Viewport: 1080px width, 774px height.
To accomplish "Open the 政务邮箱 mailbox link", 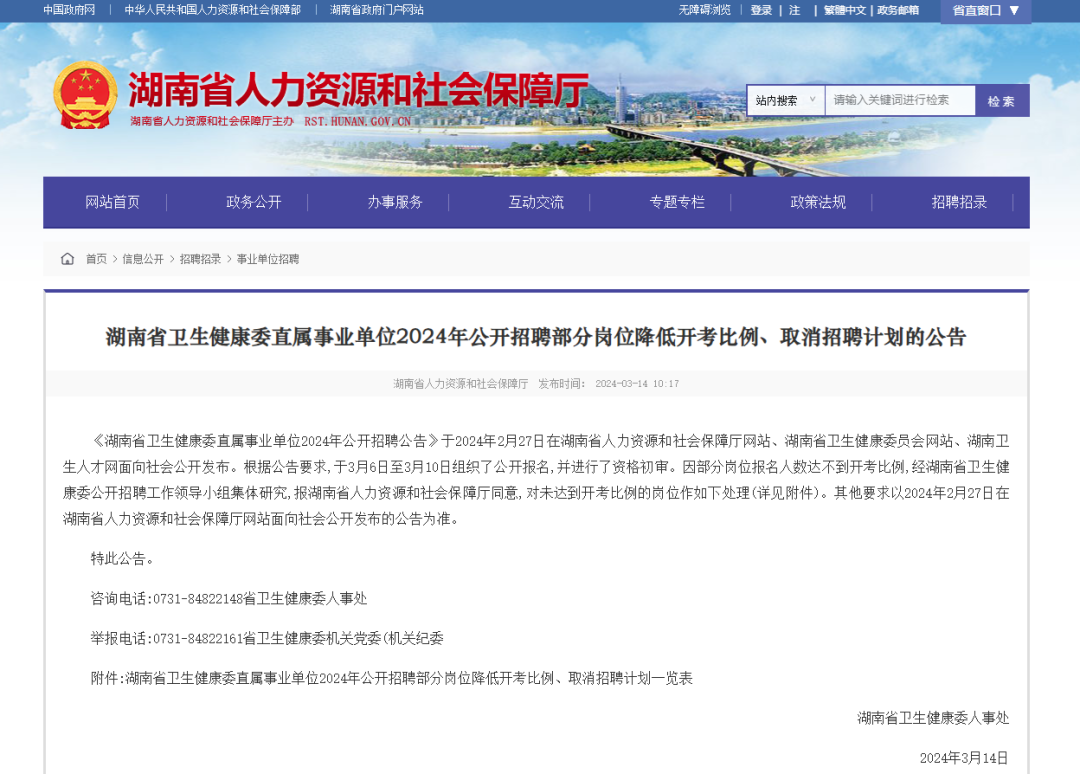I will coord(898,10).
